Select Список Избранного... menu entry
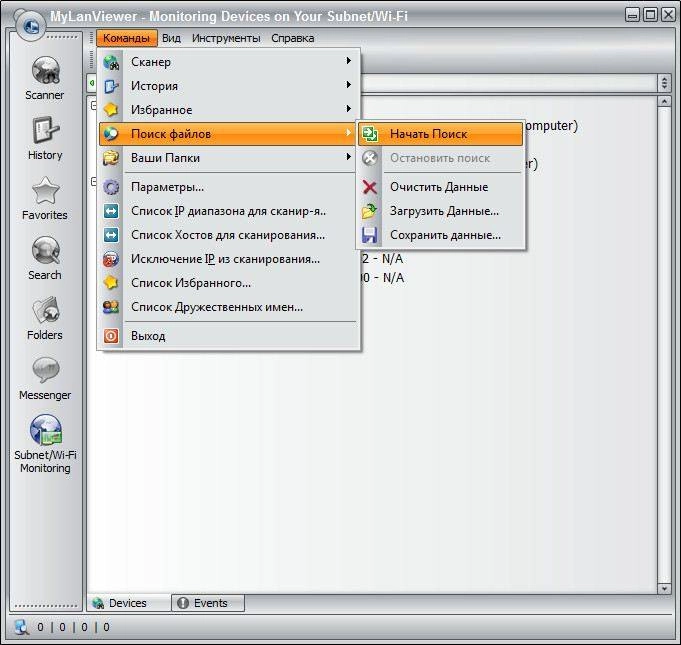The image size is (681, 645). [x=229, y=283]
